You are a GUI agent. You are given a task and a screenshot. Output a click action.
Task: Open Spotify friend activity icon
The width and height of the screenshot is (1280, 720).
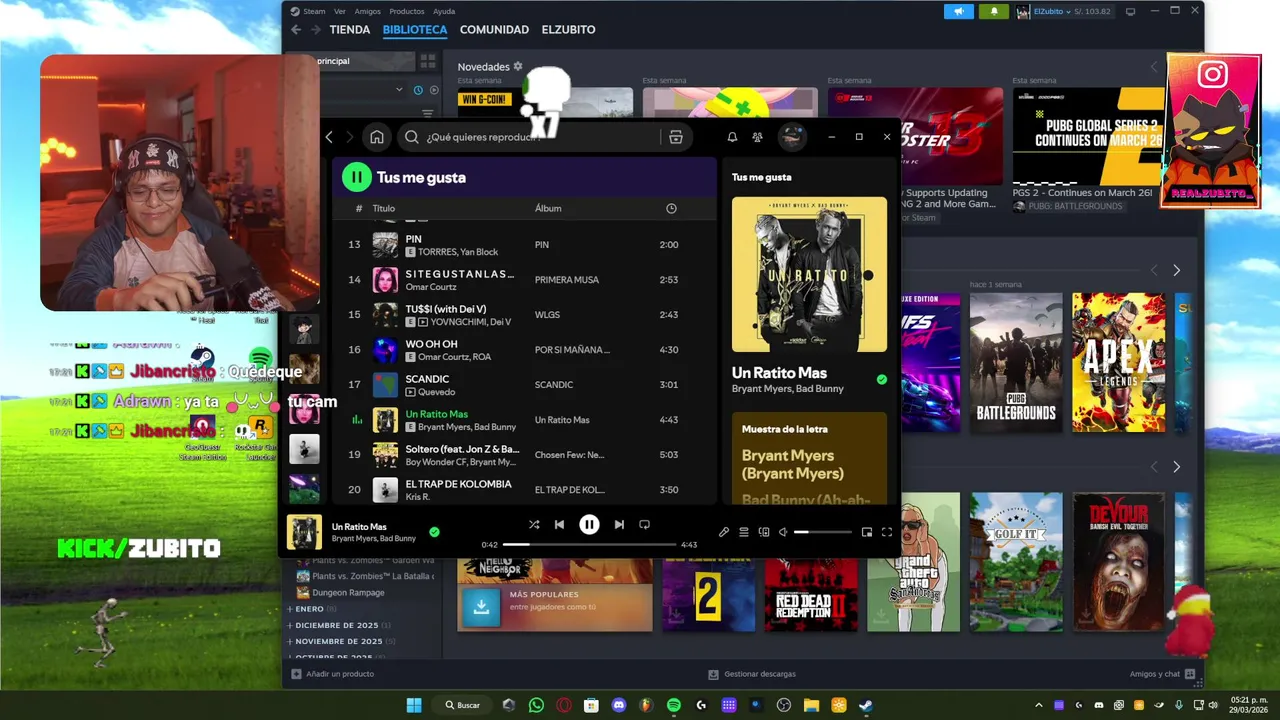tap(757, 137)
